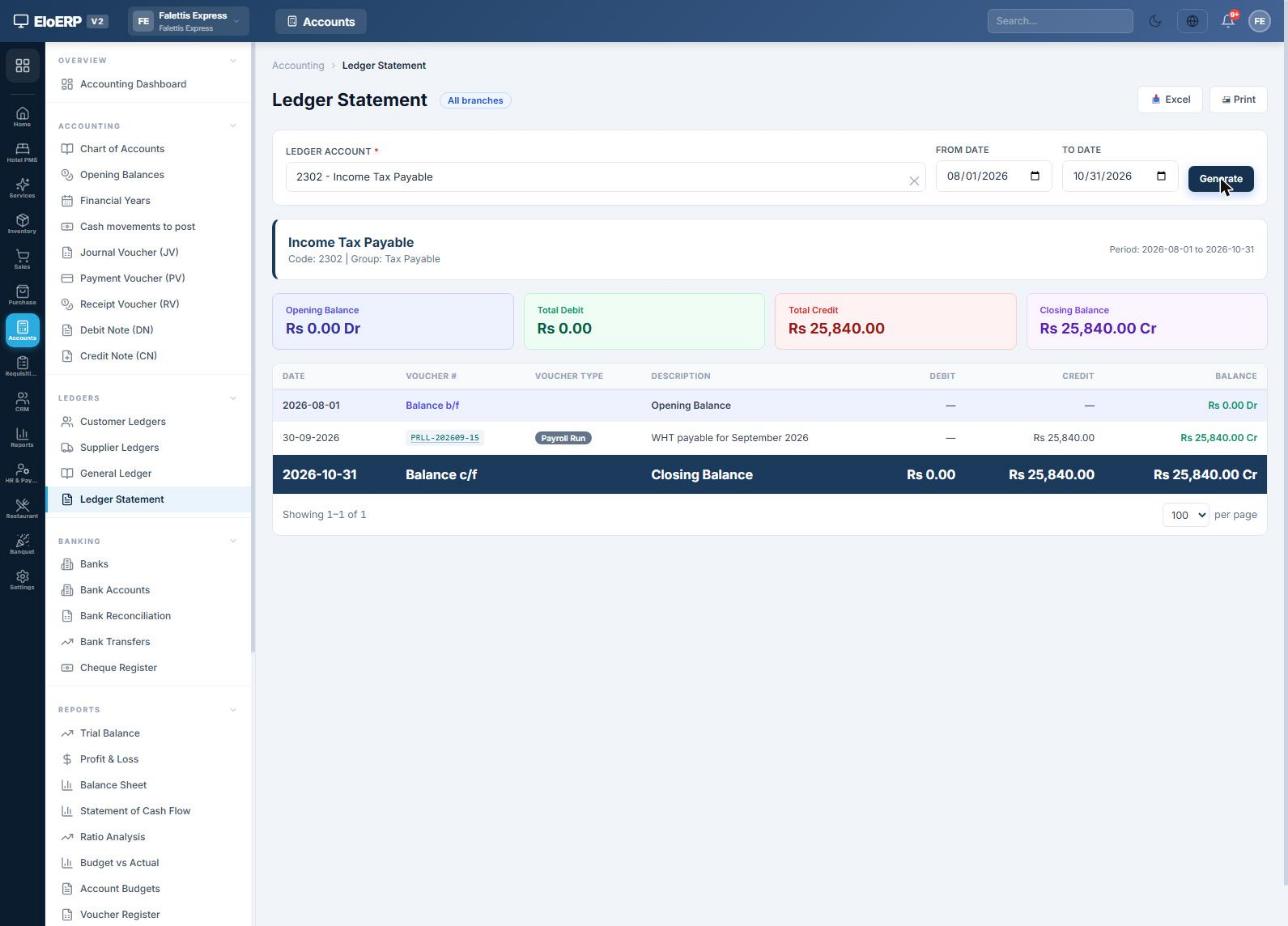Clear the selected ledger account
1288x926 pixels.
[914, 181]
